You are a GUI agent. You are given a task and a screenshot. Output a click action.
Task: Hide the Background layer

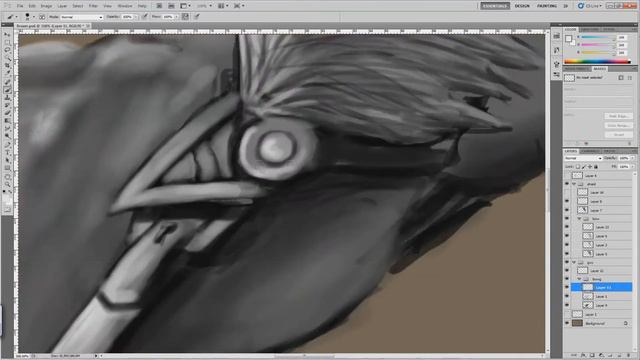coord(567,323)
